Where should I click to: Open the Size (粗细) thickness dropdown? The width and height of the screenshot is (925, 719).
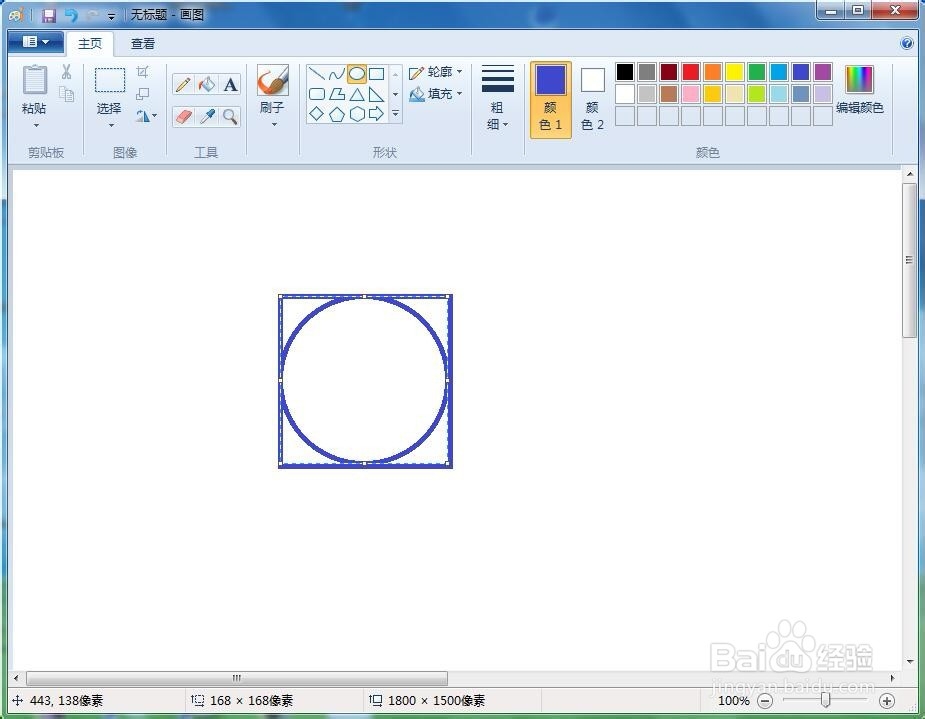(497, 98)
